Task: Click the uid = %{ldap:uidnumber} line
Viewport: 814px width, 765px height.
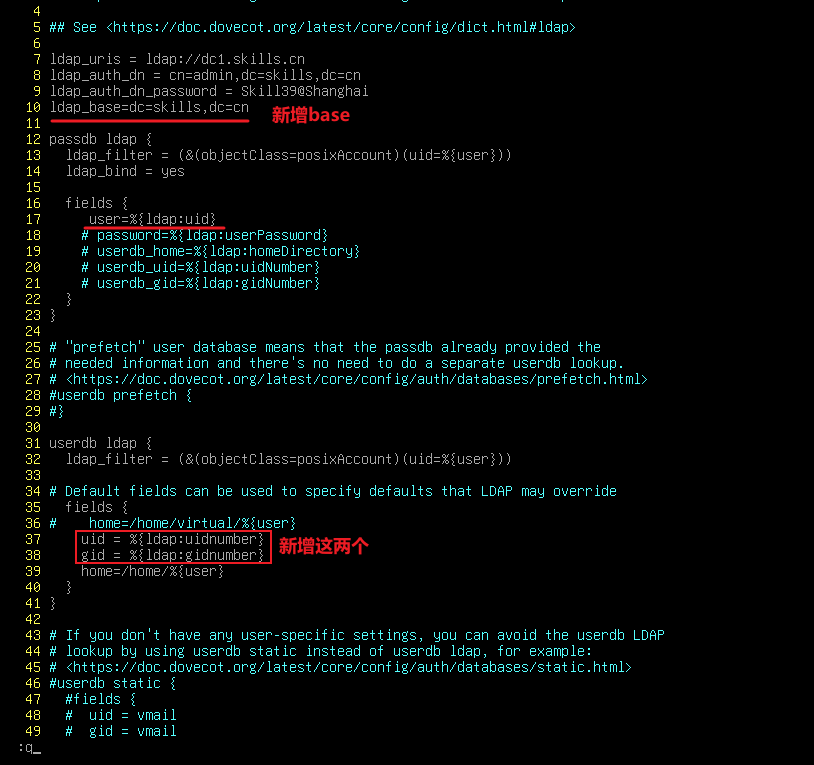Action: 172,539
